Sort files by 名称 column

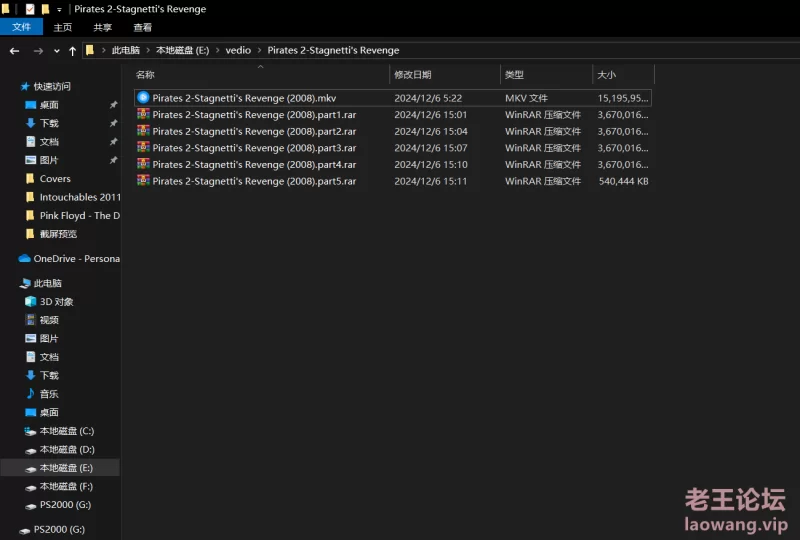coord(145,75)
